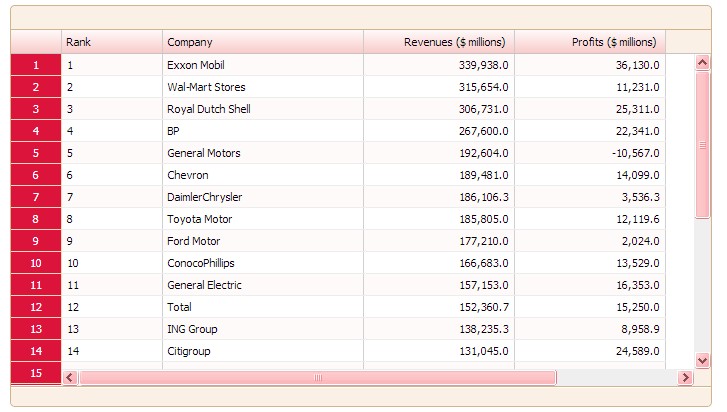727x412 pixels.
Task: Select row header number 5
Action: 36,153
